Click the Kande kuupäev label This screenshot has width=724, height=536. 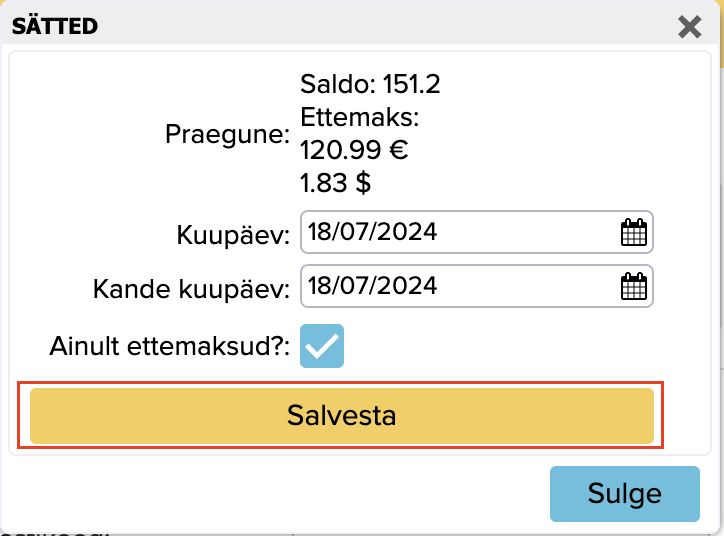point(191,289)
